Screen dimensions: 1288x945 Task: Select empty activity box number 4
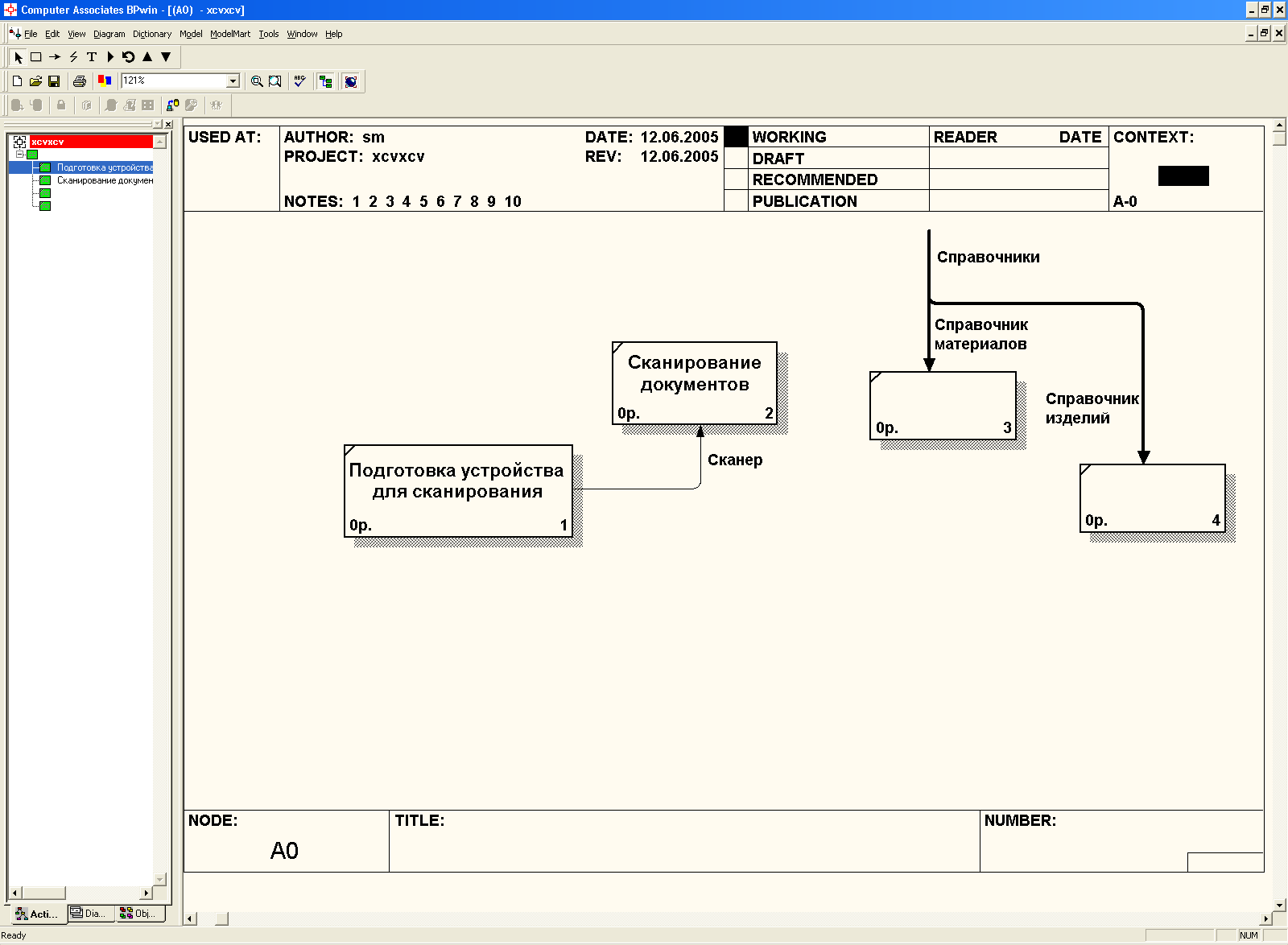click(x=1153, y=498)
